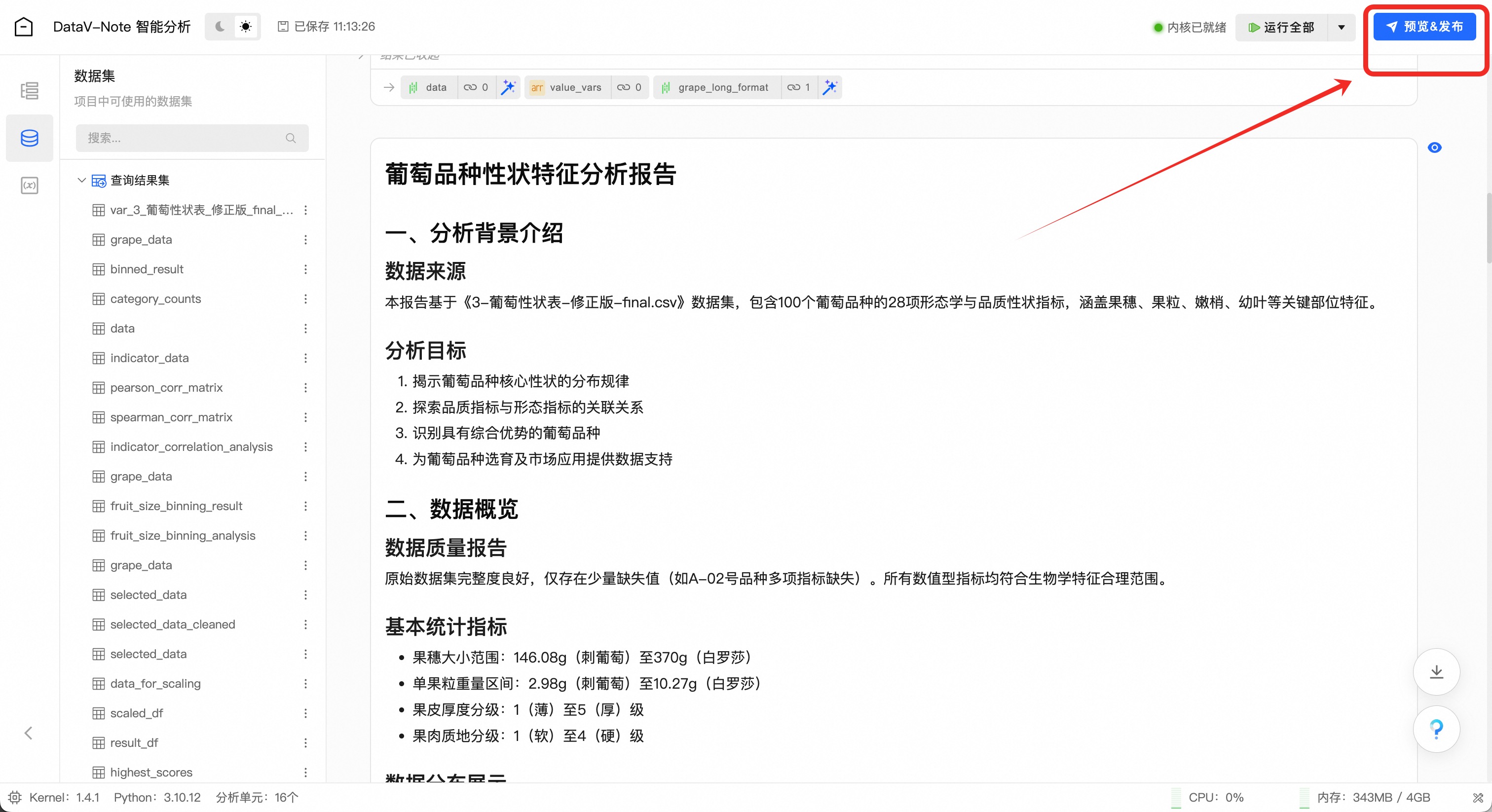This screenshot has height=812, width=1492.
Task: Open the more menu for binned_result
Action: (305, 269)
